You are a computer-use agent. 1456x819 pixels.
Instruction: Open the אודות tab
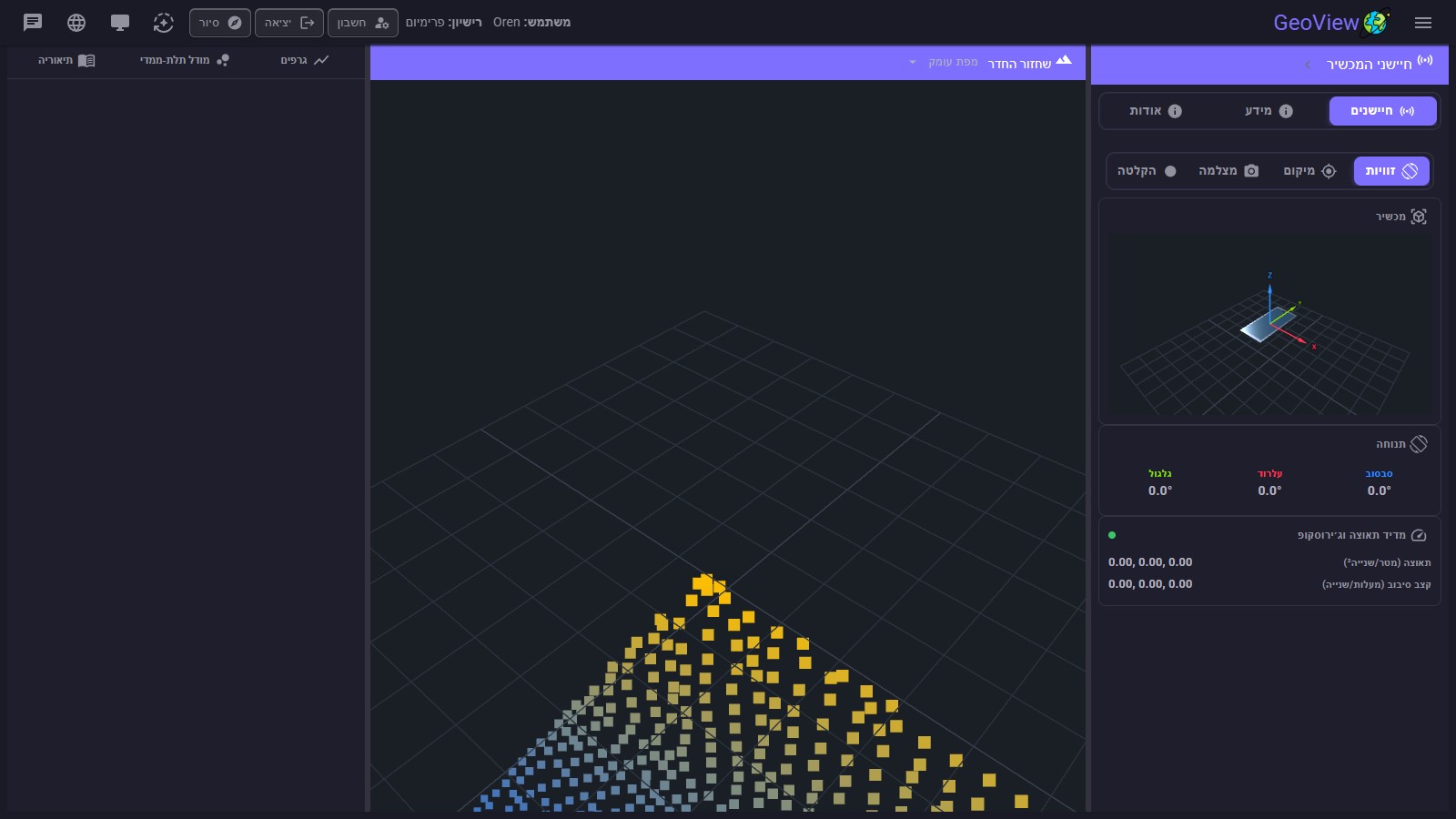point(1156,111)
